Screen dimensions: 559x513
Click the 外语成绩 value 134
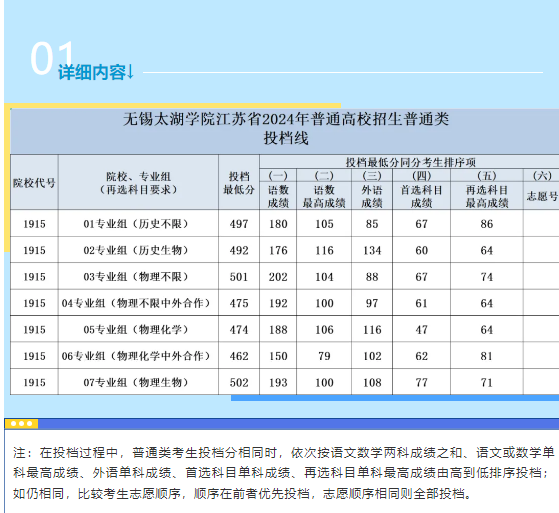click(372, 250)
